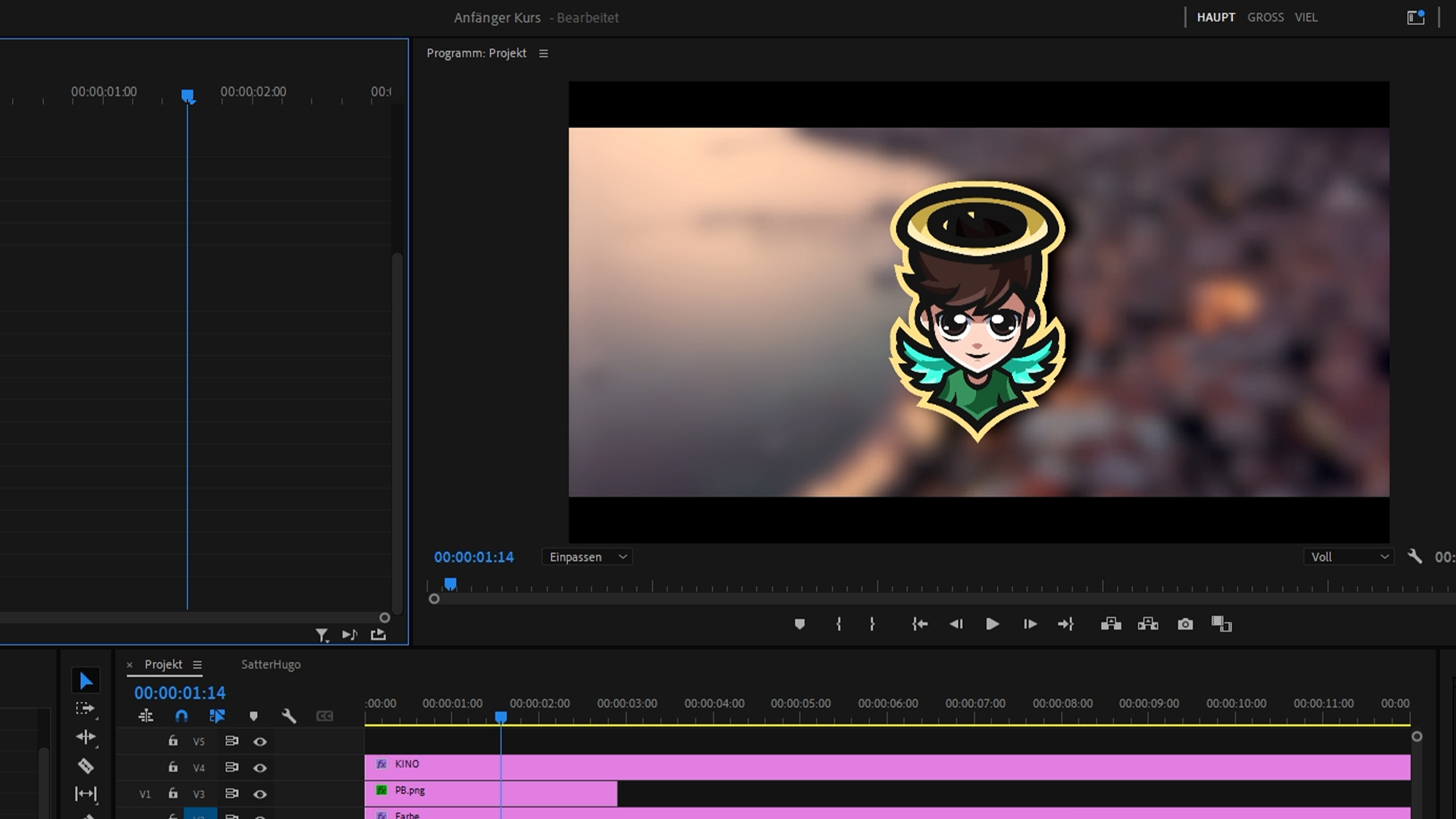Open Program monitor wrench settings
Screen dimensions: 1456x819
coord(1414,557)
